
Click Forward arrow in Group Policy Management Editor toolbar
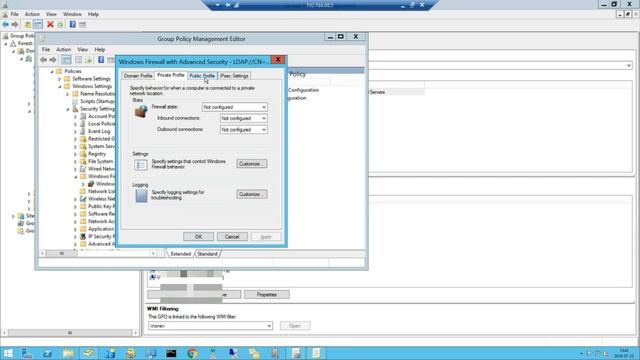point(53,60)
